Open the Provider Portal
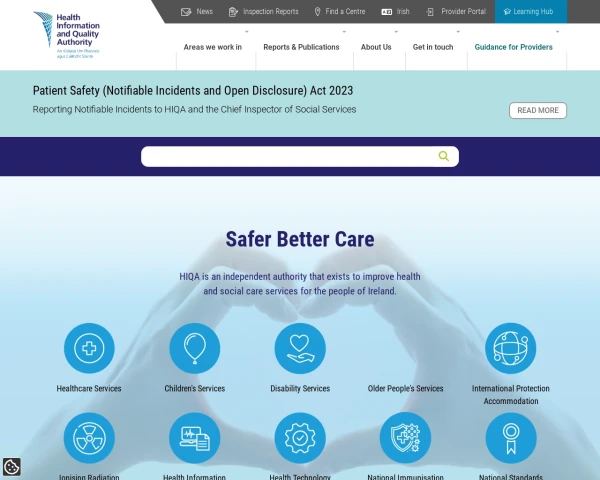This screenshot has width=600, height=480. [x=463, y=11]
